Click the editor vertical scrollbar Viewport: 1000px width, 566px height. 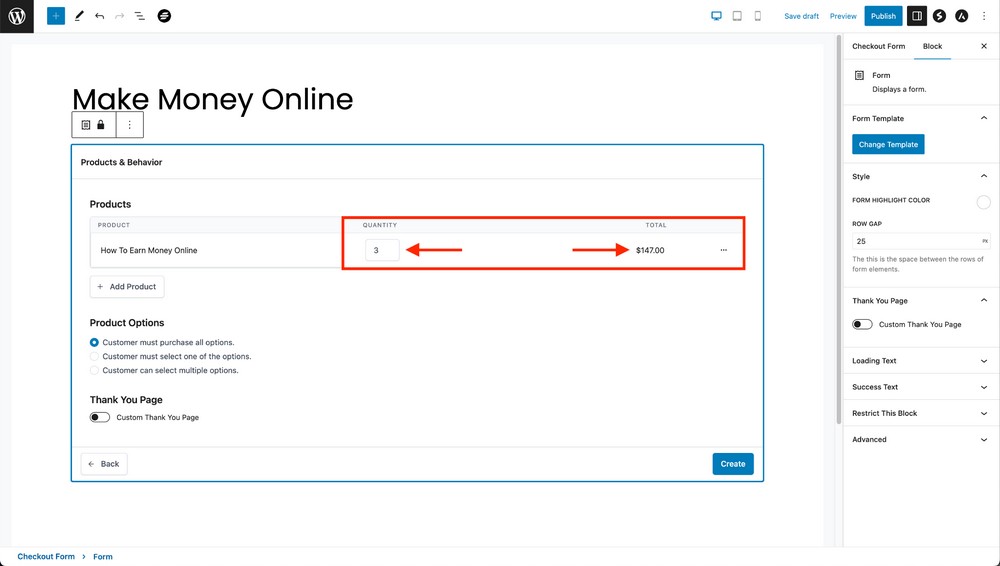(x=838, y=230)
